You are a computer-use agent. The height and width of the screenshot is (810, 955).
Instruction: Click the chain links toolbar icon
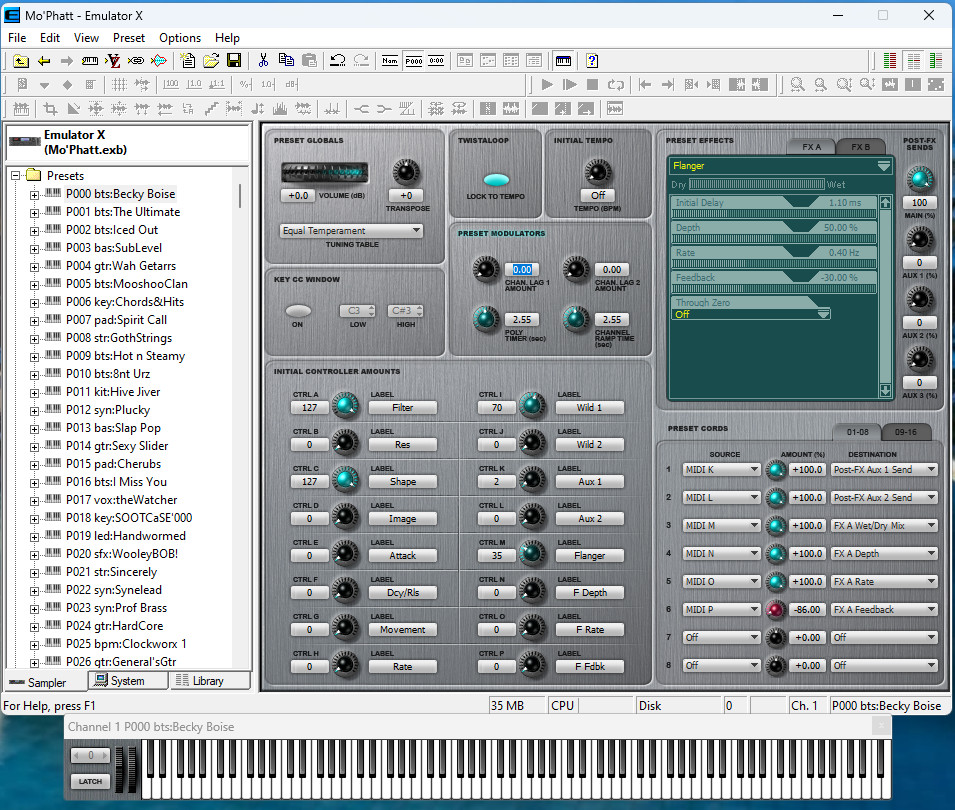click(136, 61)
